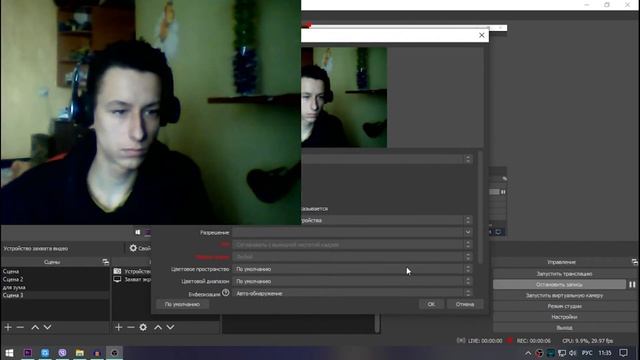Open the color space dropdown

coord(353,269)
